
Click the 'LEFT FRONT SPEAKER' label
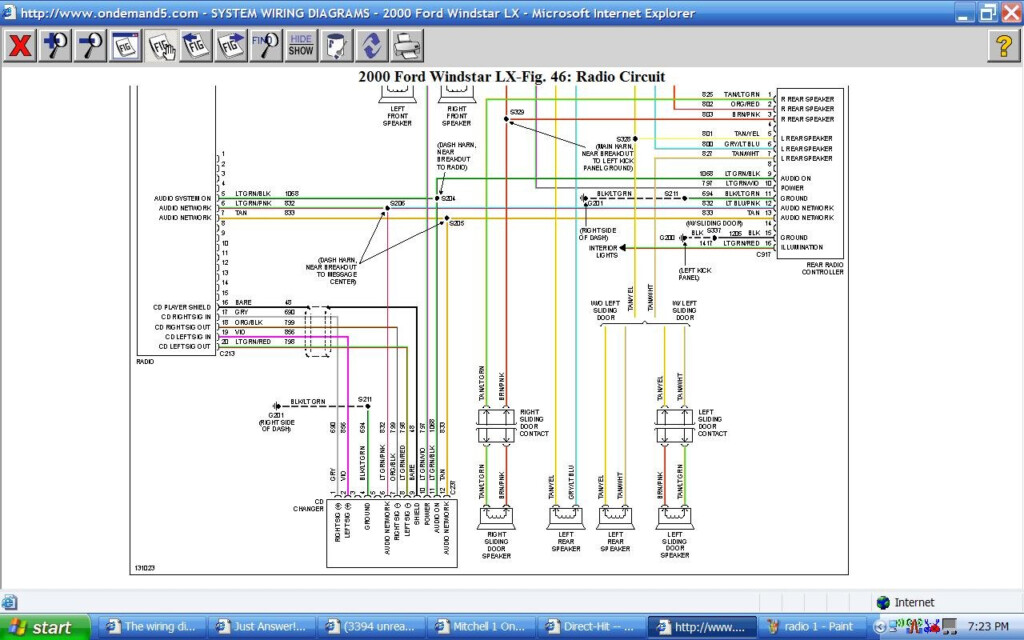pyautogui.click(x=397, y=116)
